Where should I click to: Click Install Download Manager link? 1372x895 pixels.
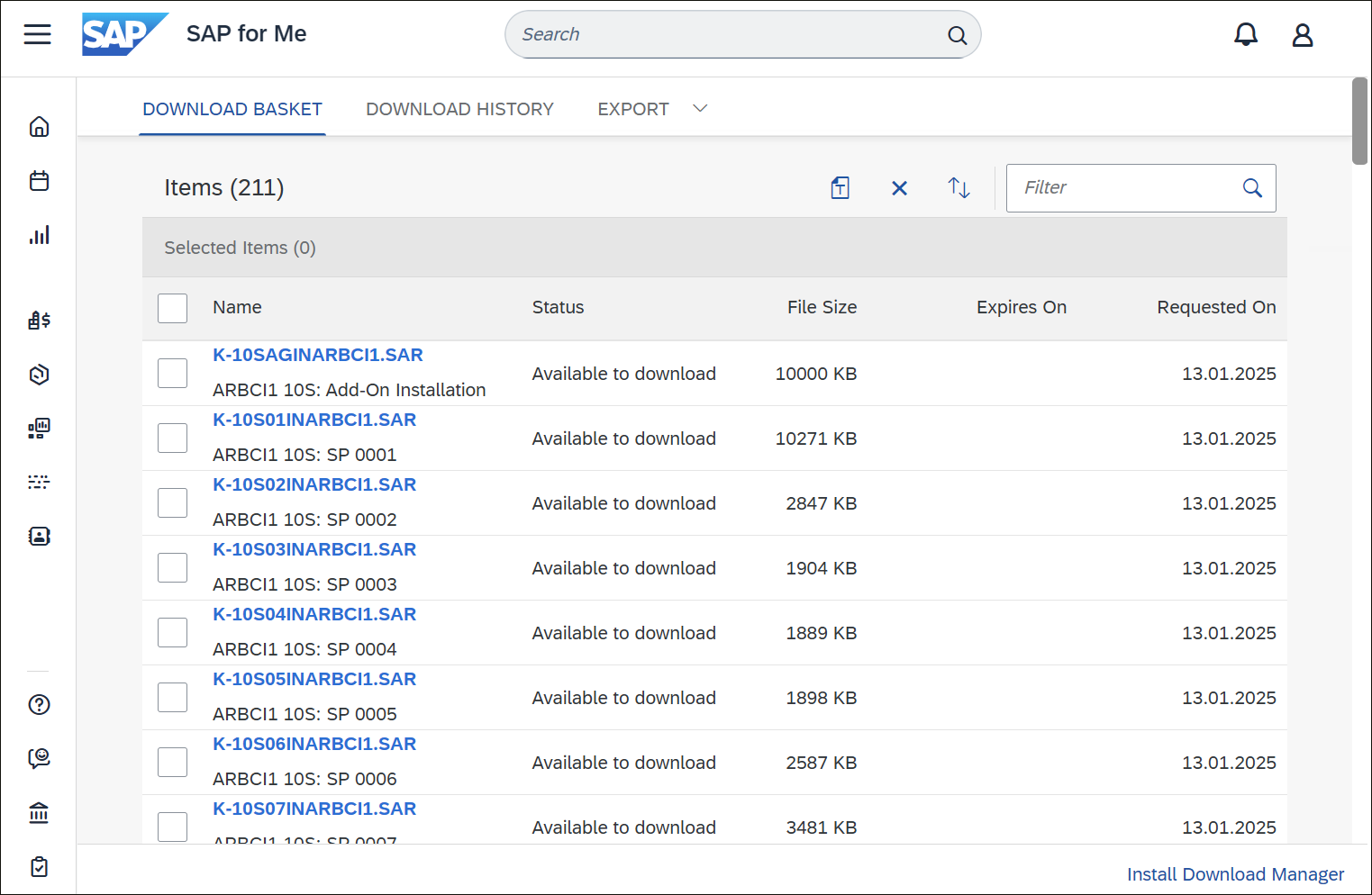click(x=1235, y=874)
